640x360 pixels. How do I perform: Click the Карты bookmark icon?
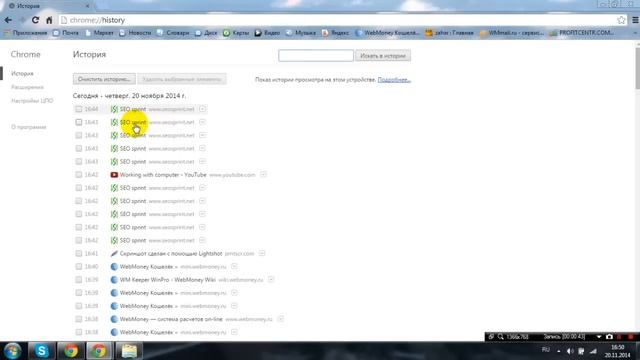coord(227,33)
